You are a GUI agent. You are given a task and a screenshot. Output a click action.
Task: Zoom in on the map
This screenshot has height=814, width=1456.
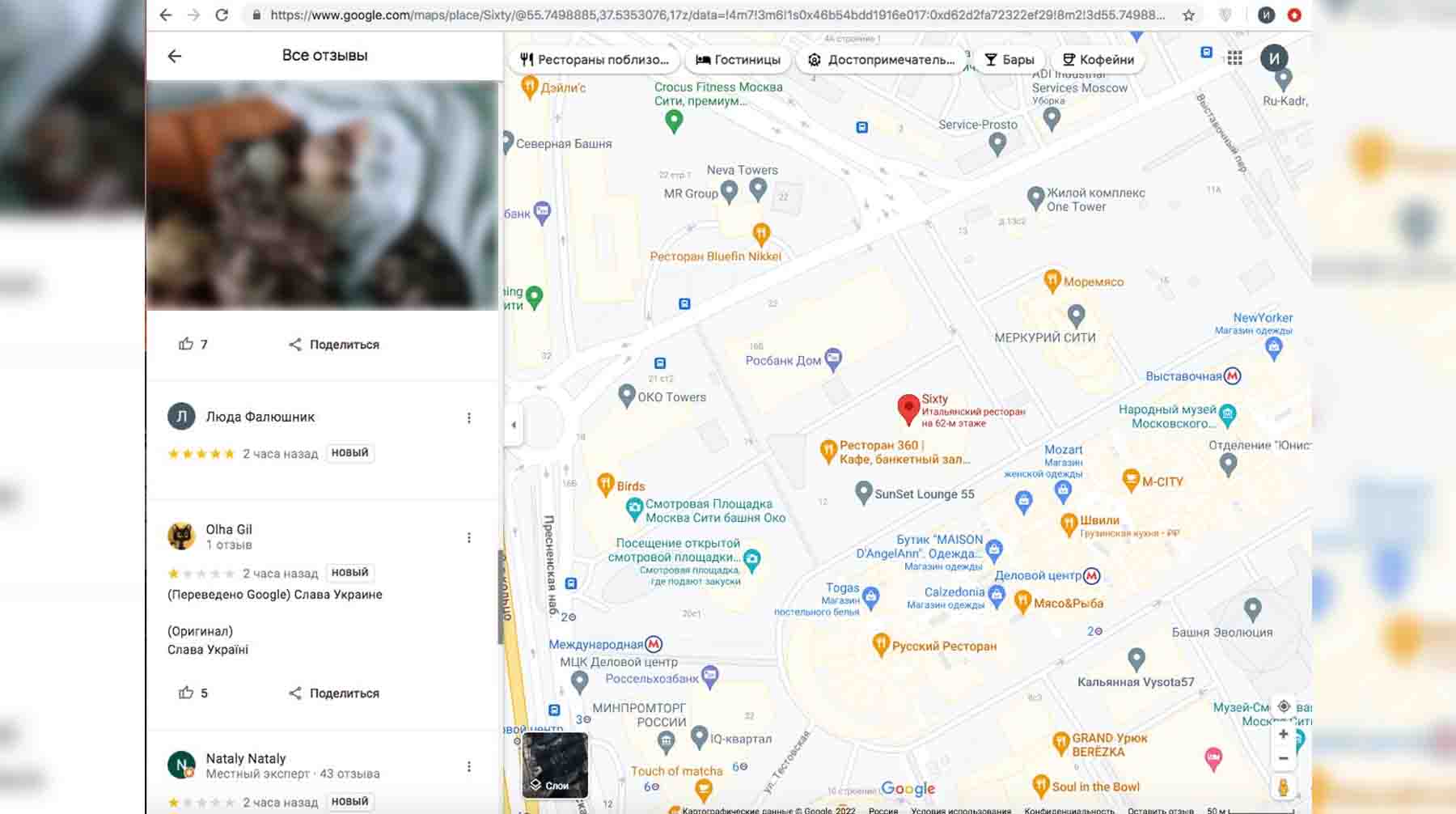point(1283,734)
